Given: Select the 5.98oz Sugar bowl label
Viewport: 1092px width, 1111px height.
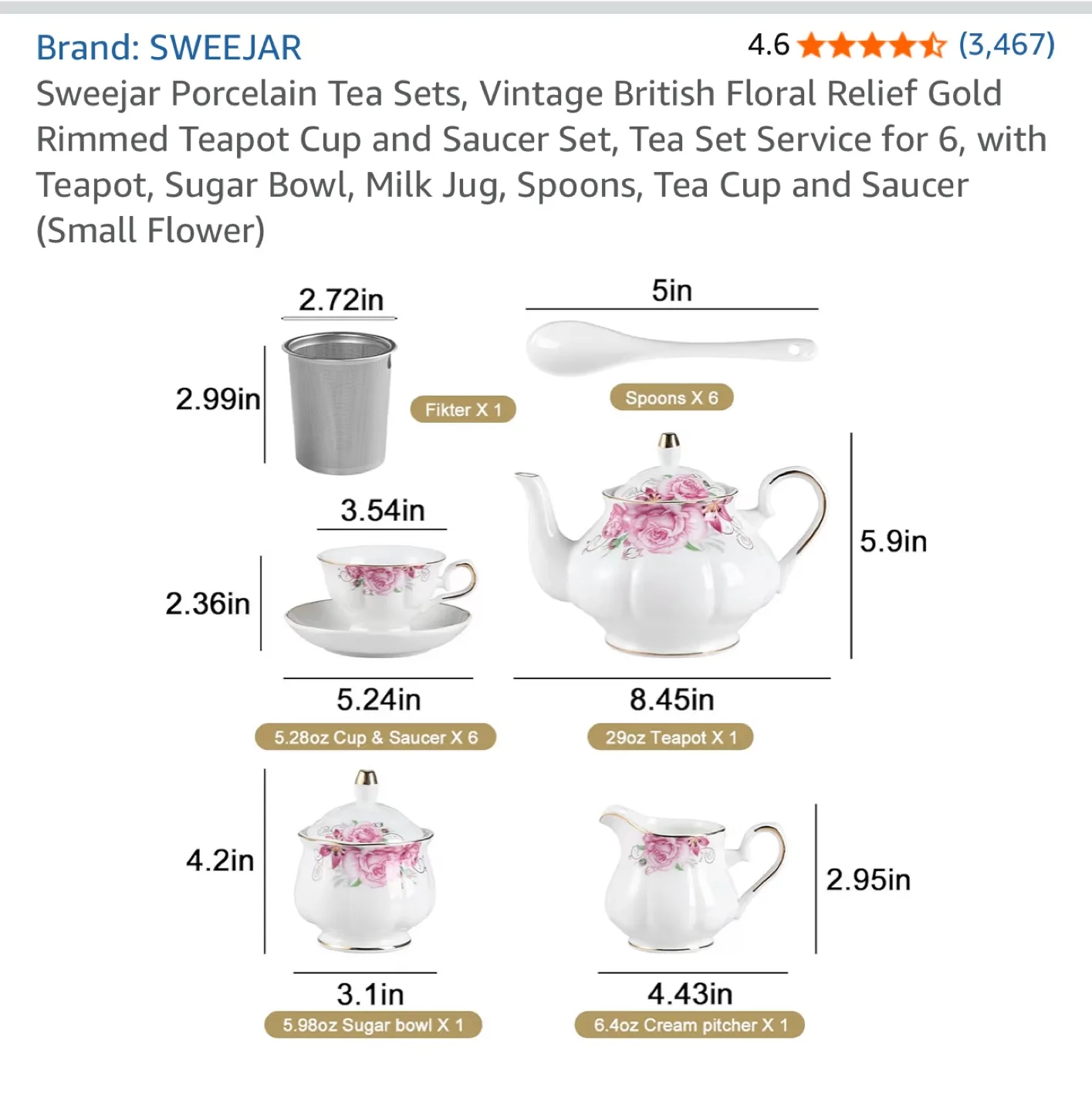Looking at the screenshot, I should tap(371, 1026).
